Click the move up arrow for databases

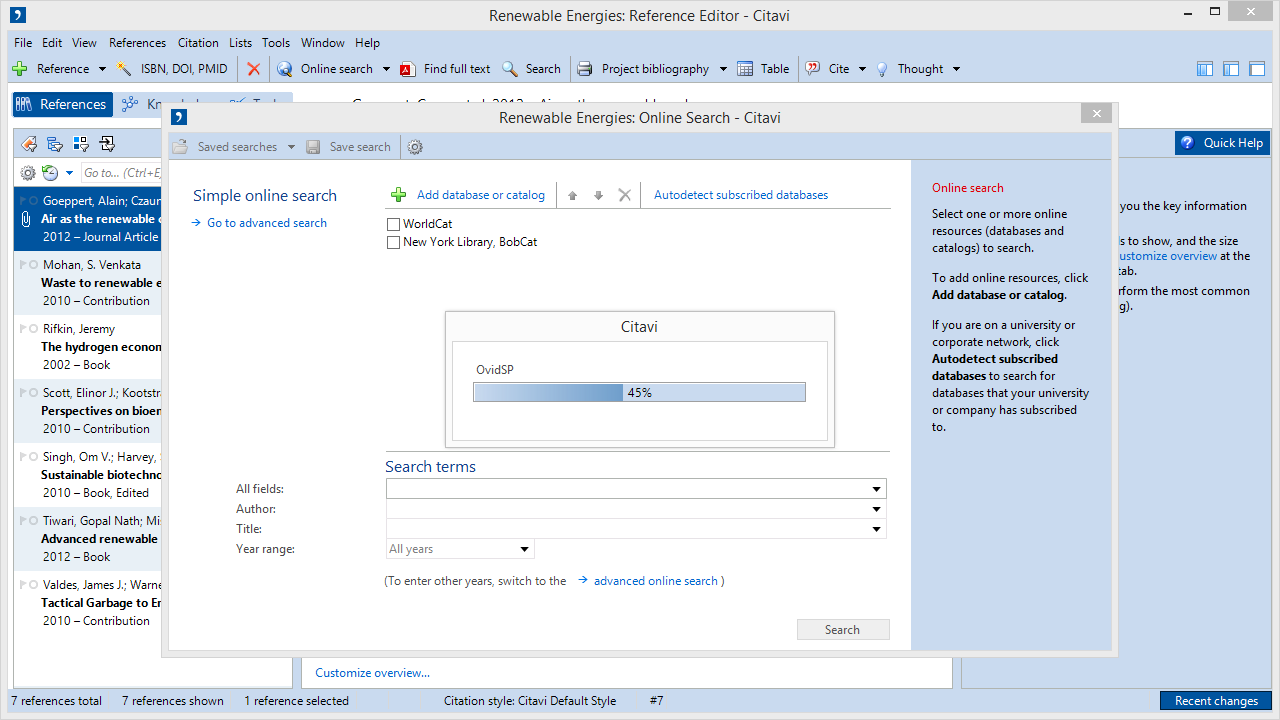click(573, 195)
